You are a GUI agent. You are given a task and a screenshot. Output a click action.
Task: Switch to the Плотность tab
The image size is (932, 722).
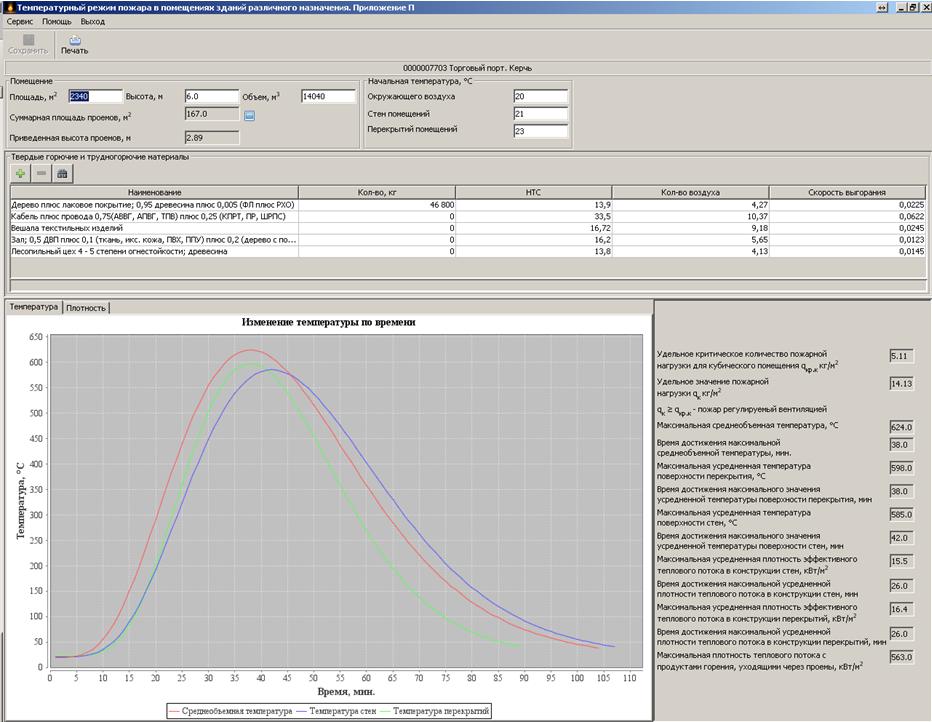(86, 308)
